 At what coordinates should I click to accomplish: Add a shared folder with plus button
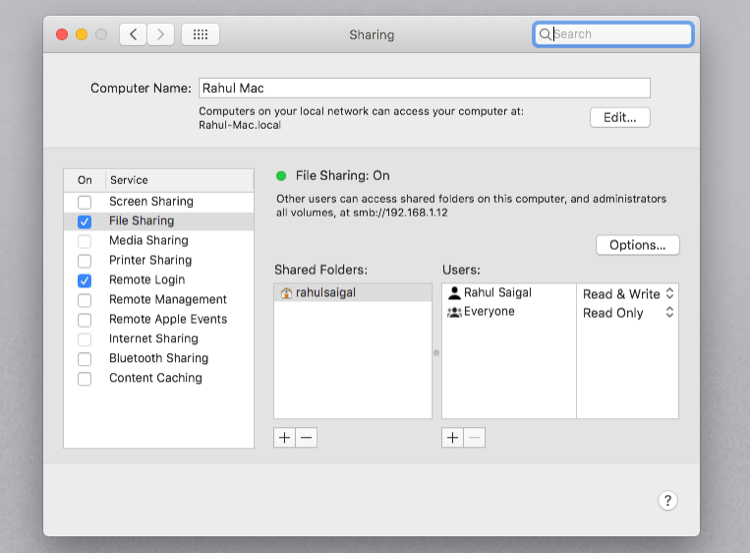pyautogui.click(x=285, y=438)
